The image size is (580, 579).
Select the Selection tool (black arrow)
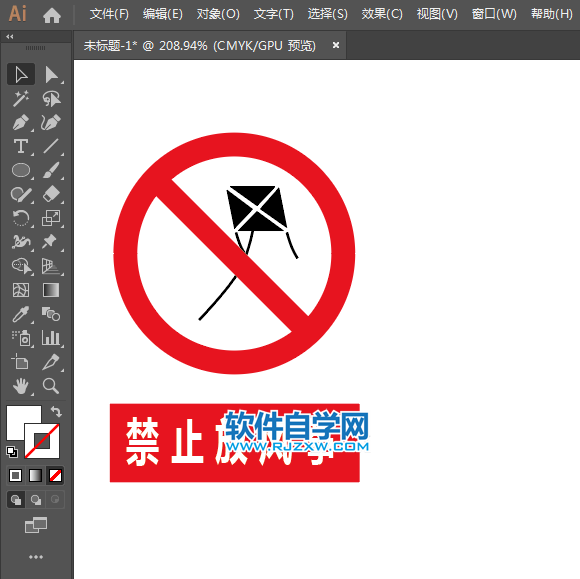click(x=21, y=74)
